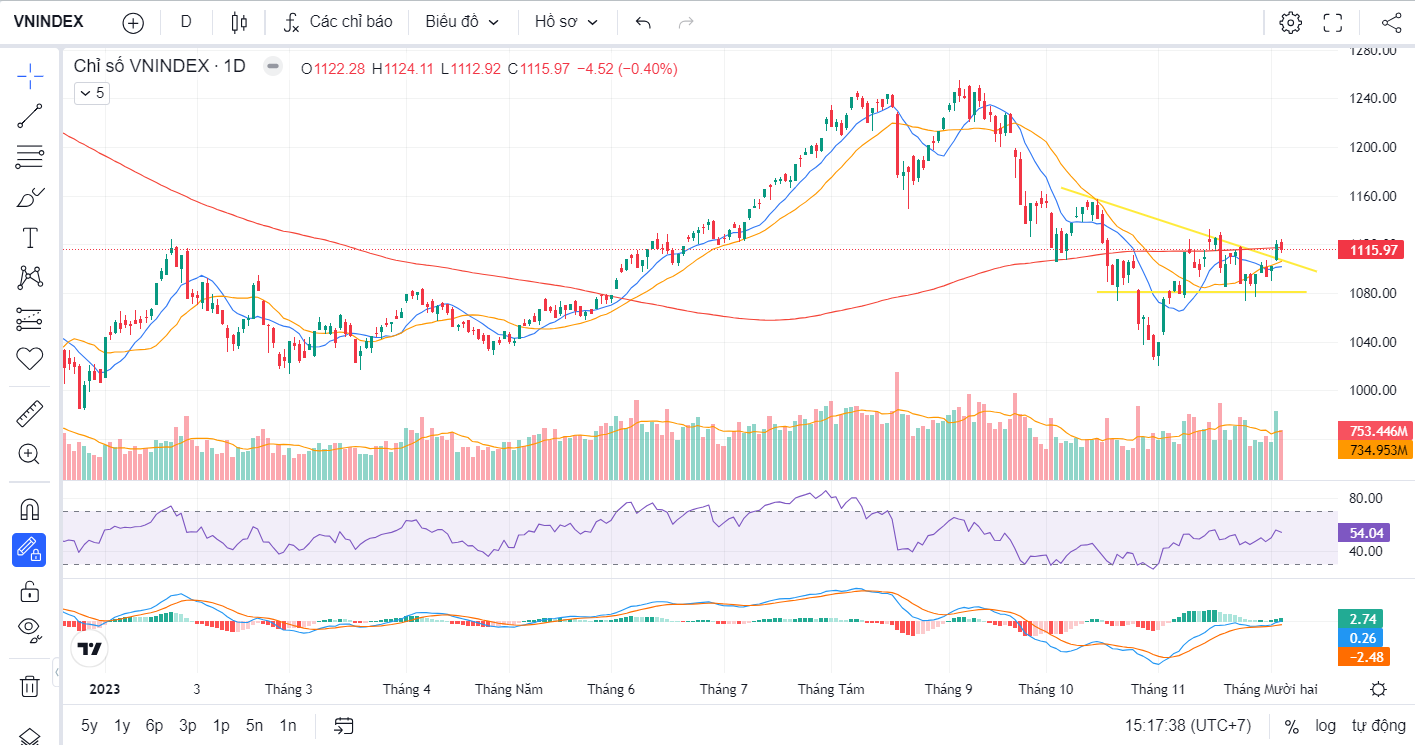This screenshot has height=745, width=1415.
Task: Toggle percentage scale mode
Action: 1291,725
